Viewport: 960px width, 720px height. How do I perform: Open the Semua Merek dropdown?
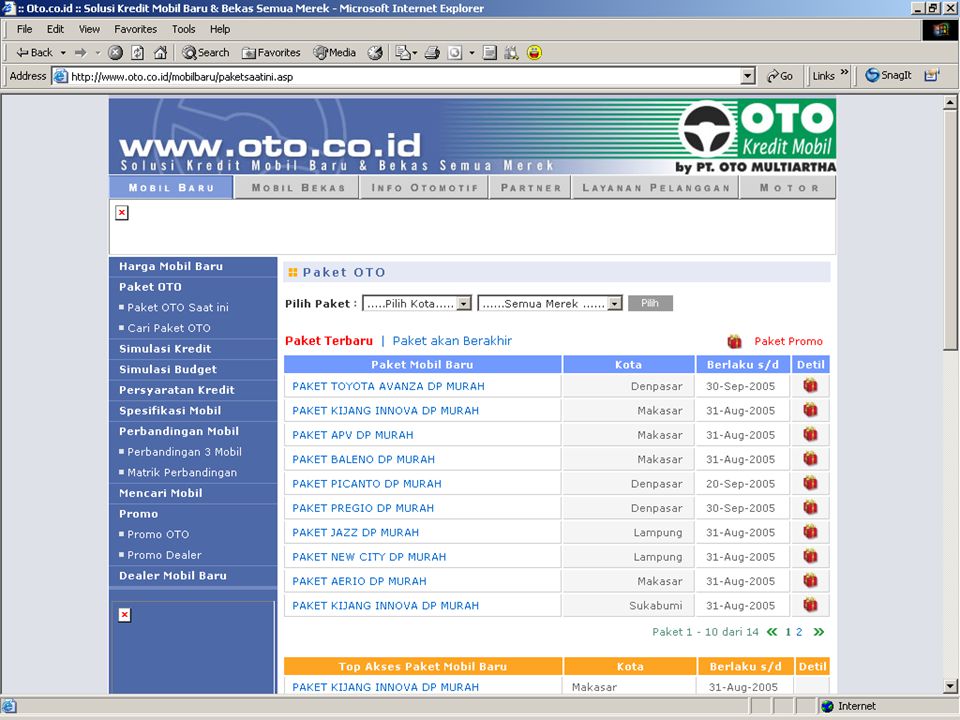(x=550, y=303)
